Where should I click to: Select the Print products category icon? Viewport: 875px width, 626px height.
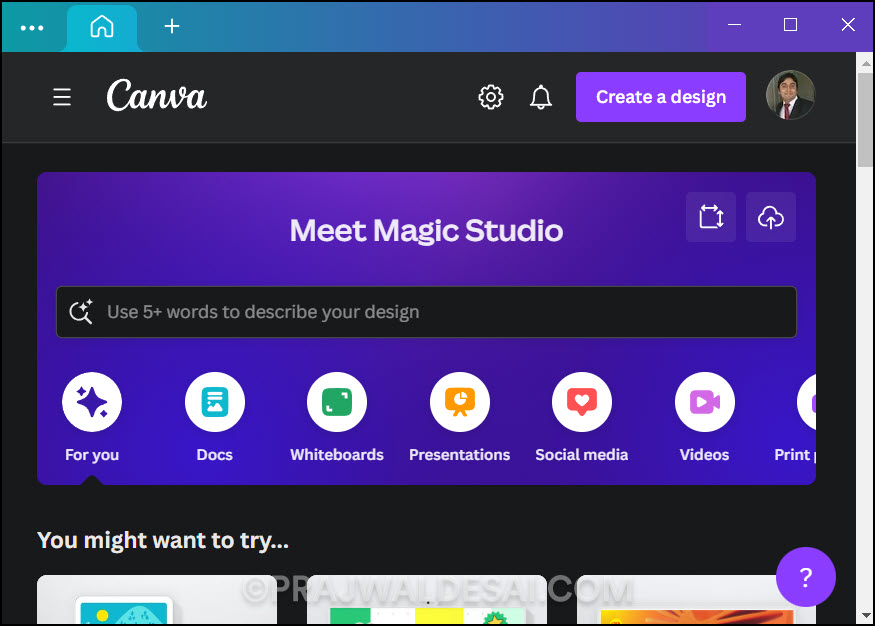(807, 402)
